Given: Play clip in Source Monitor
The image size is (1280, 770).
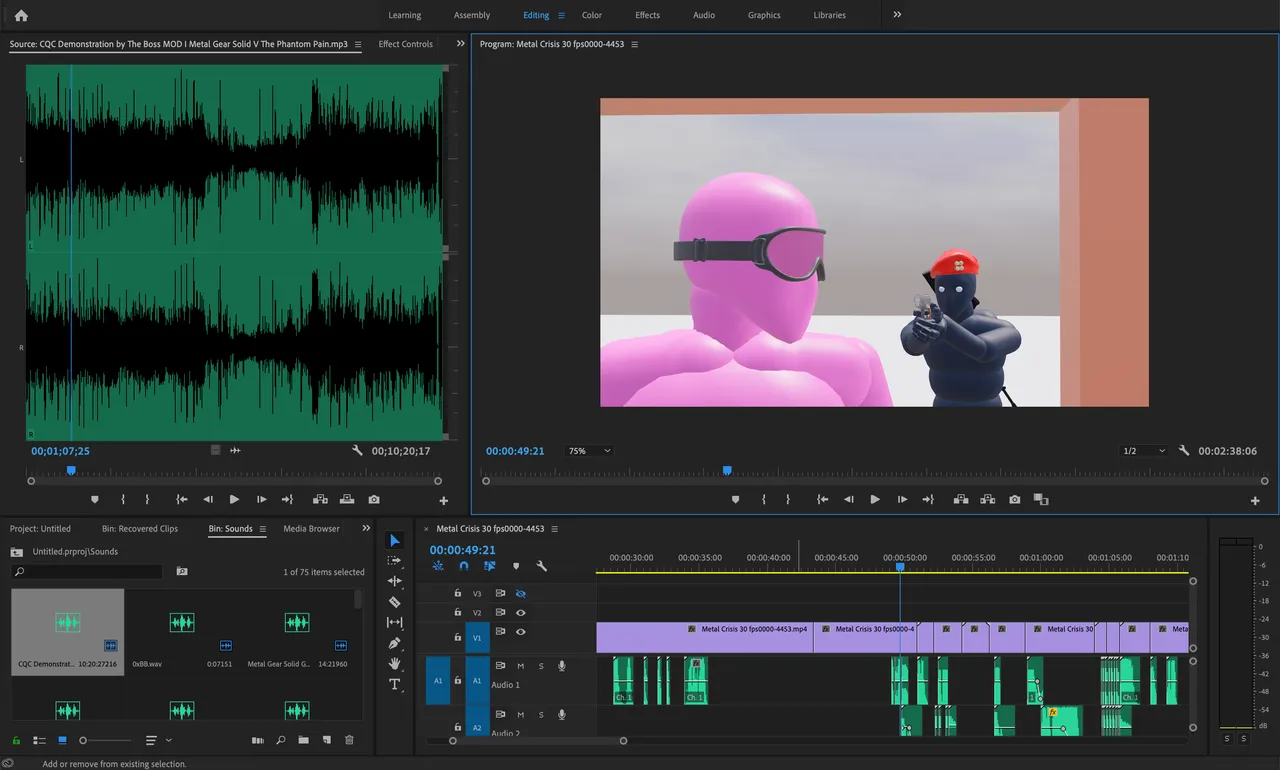Looking at the screenshot, I should [234, 499].
